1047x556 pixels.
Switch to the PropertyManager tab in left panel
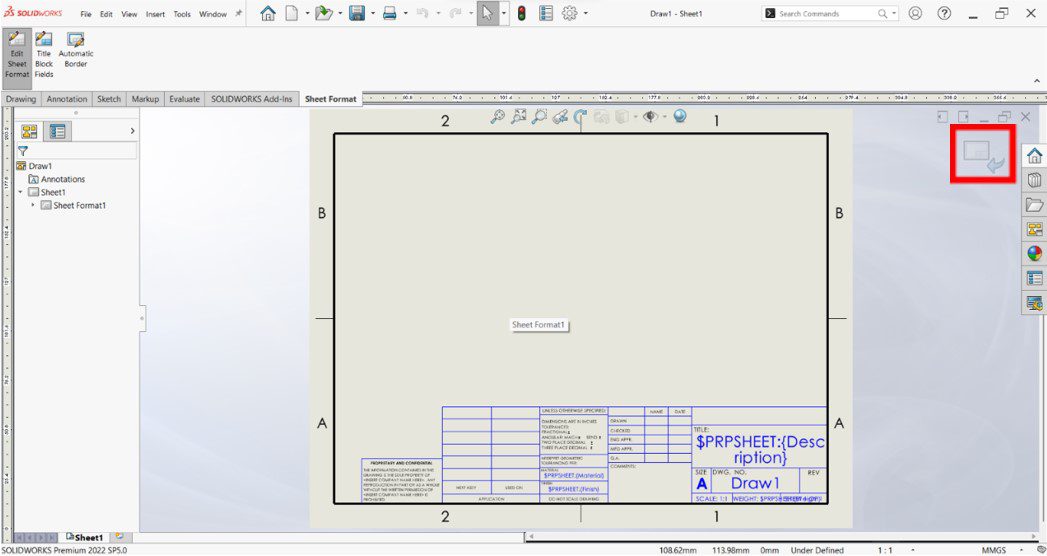(58, 131)
